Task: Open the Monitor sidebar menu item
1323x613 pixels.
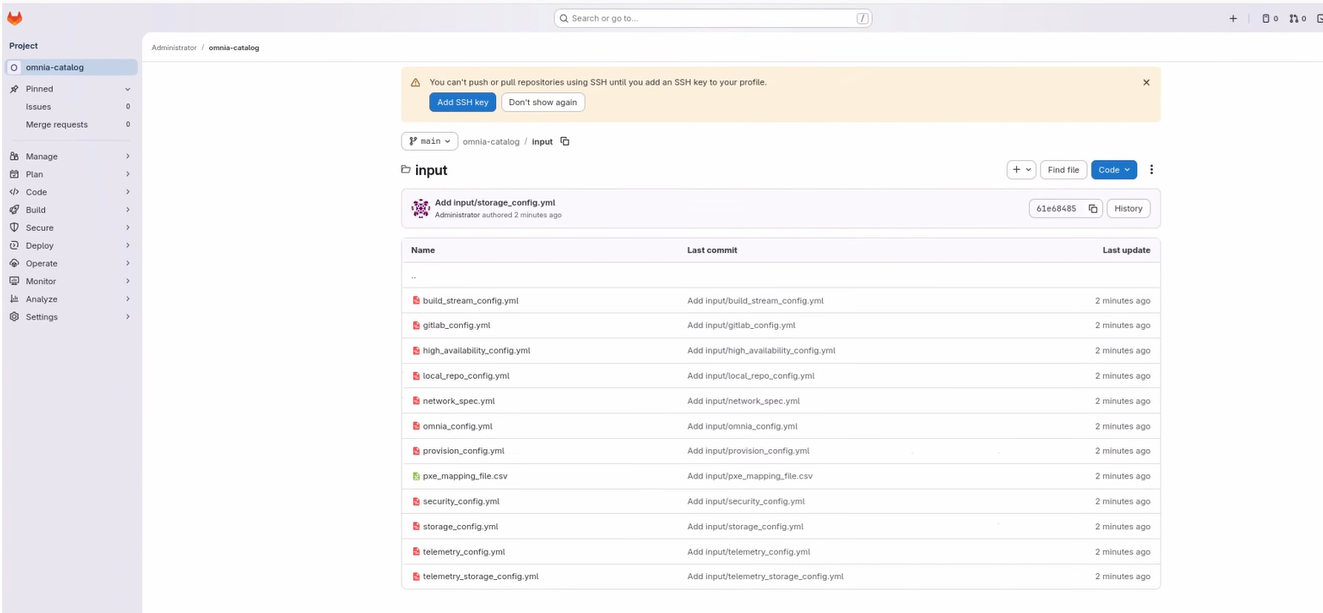Action: pos(70,281)
